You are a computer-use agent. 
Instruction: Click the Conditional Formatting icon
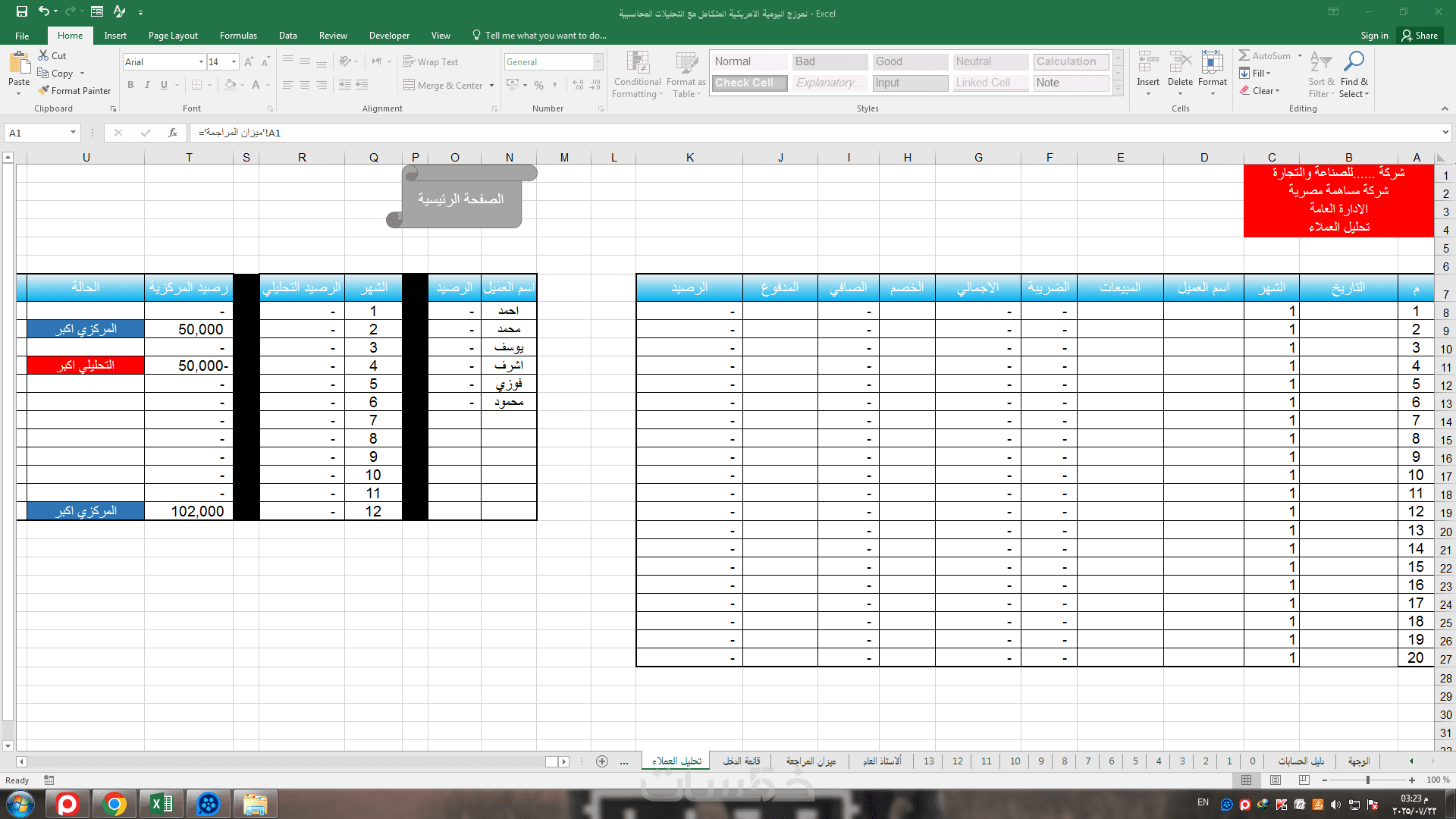click(x=638, y=64)
